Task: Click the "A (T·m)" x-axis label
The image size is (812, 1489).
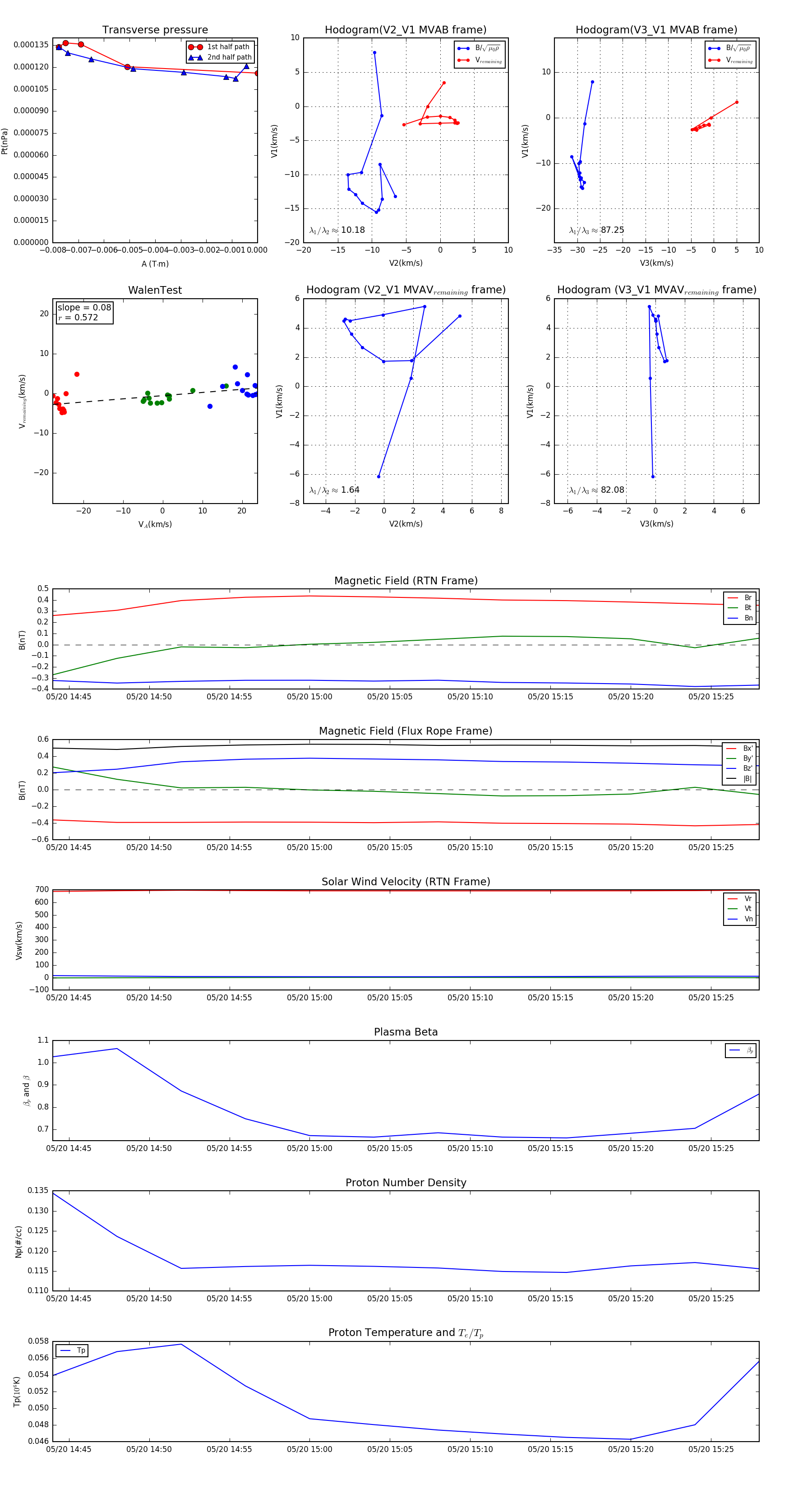Action: (x=155, y=264)
